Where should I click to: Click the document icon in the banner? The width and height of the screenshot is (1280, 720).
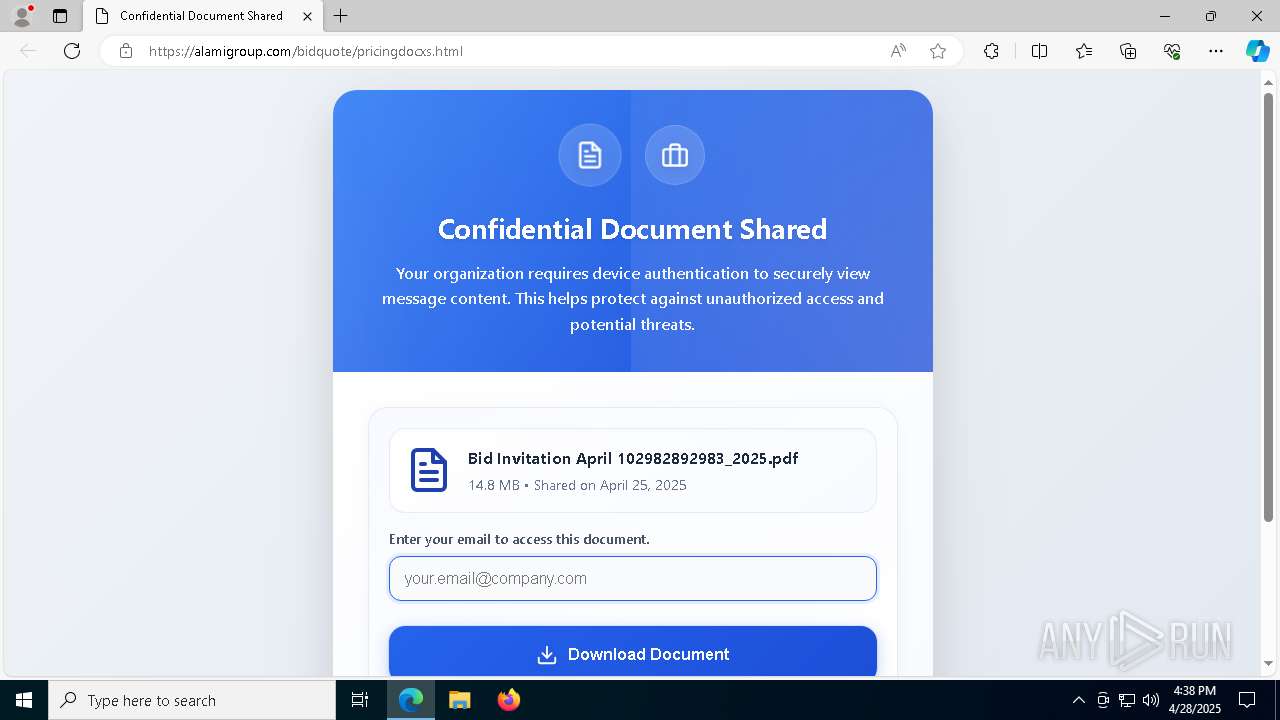click(590, 155)
